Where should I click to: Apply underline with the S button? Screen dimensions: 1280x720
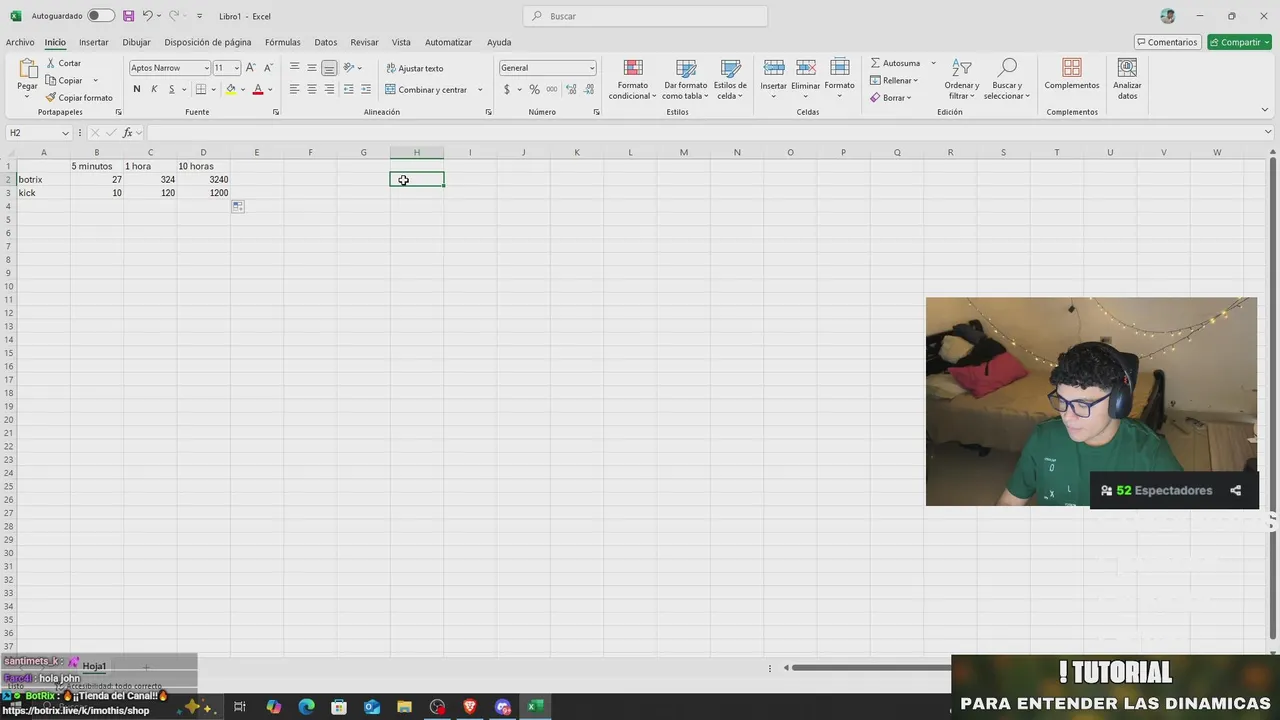171,89
